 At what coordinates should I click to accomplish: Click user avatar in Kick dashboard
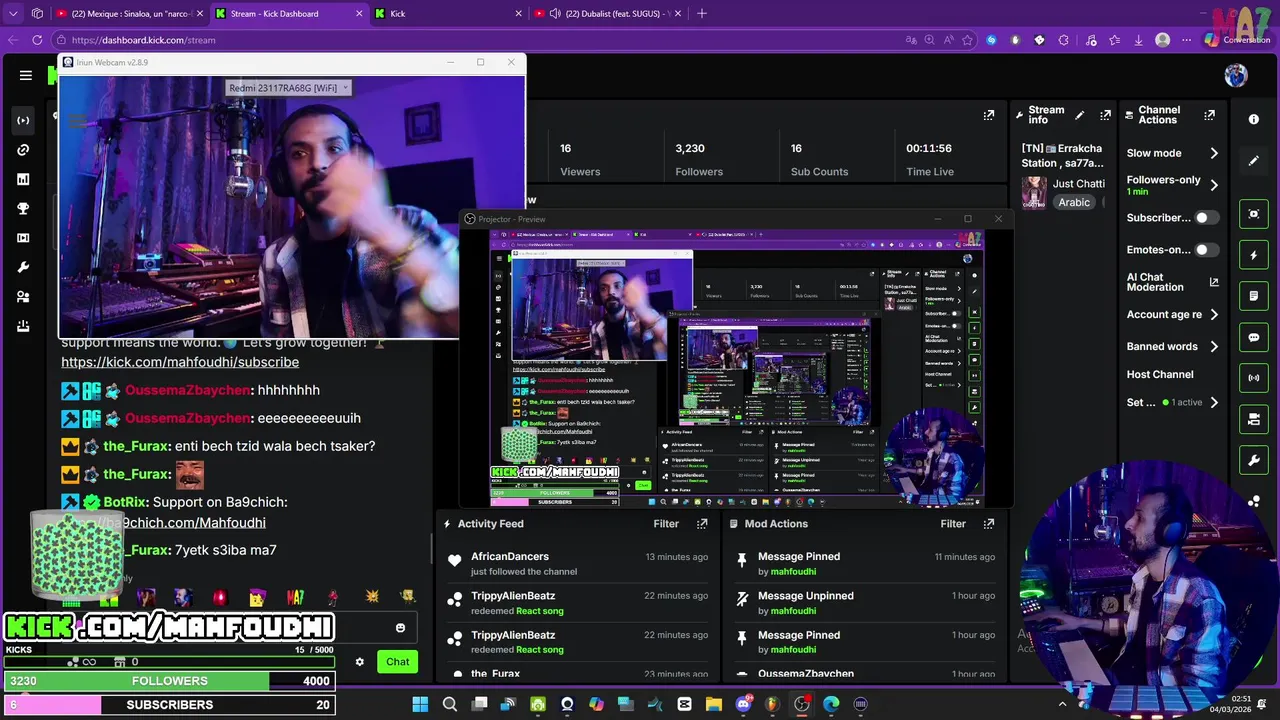(x=1236, y=75)
